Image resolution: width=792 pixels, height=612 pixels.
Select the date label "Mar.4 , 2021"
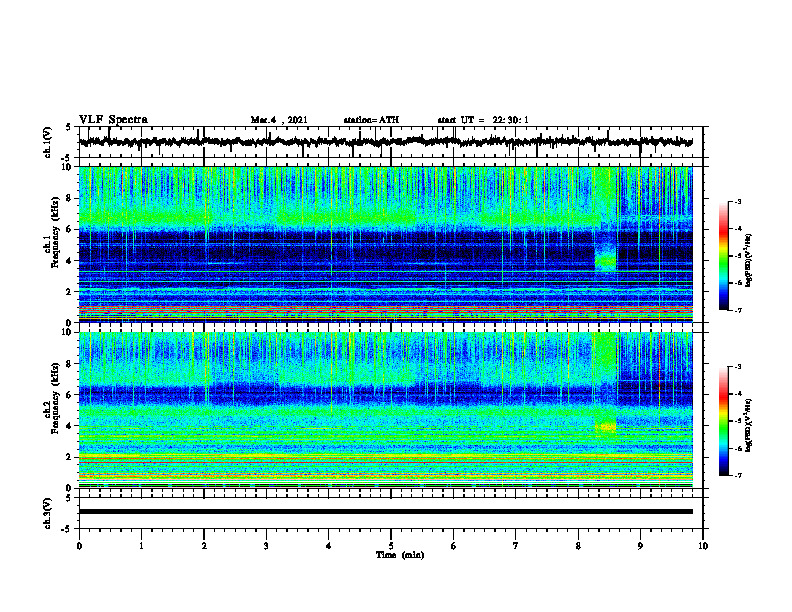coord(279,120)
